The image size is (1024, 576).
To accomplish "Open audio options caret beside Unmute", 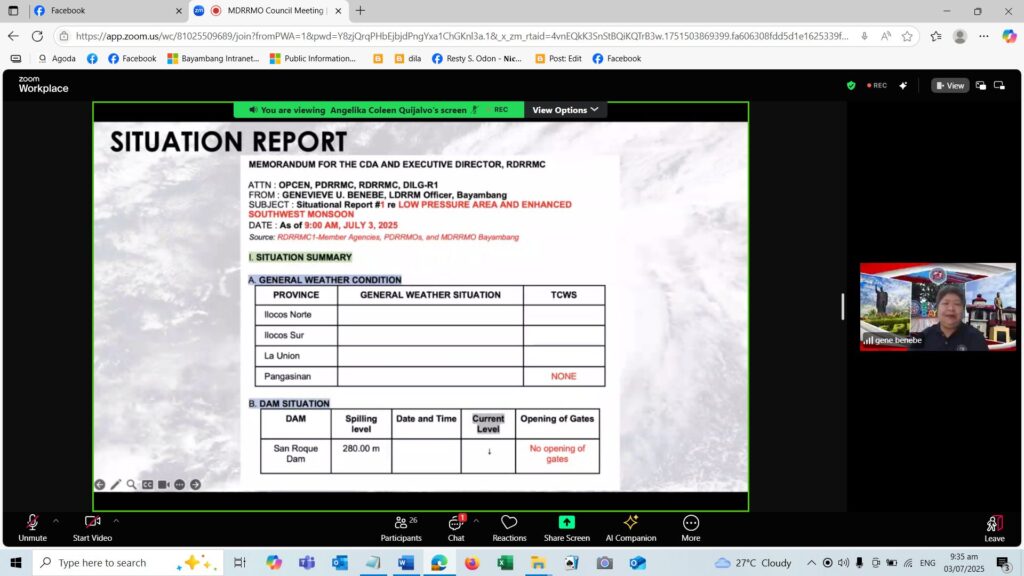I will point(56,521).
